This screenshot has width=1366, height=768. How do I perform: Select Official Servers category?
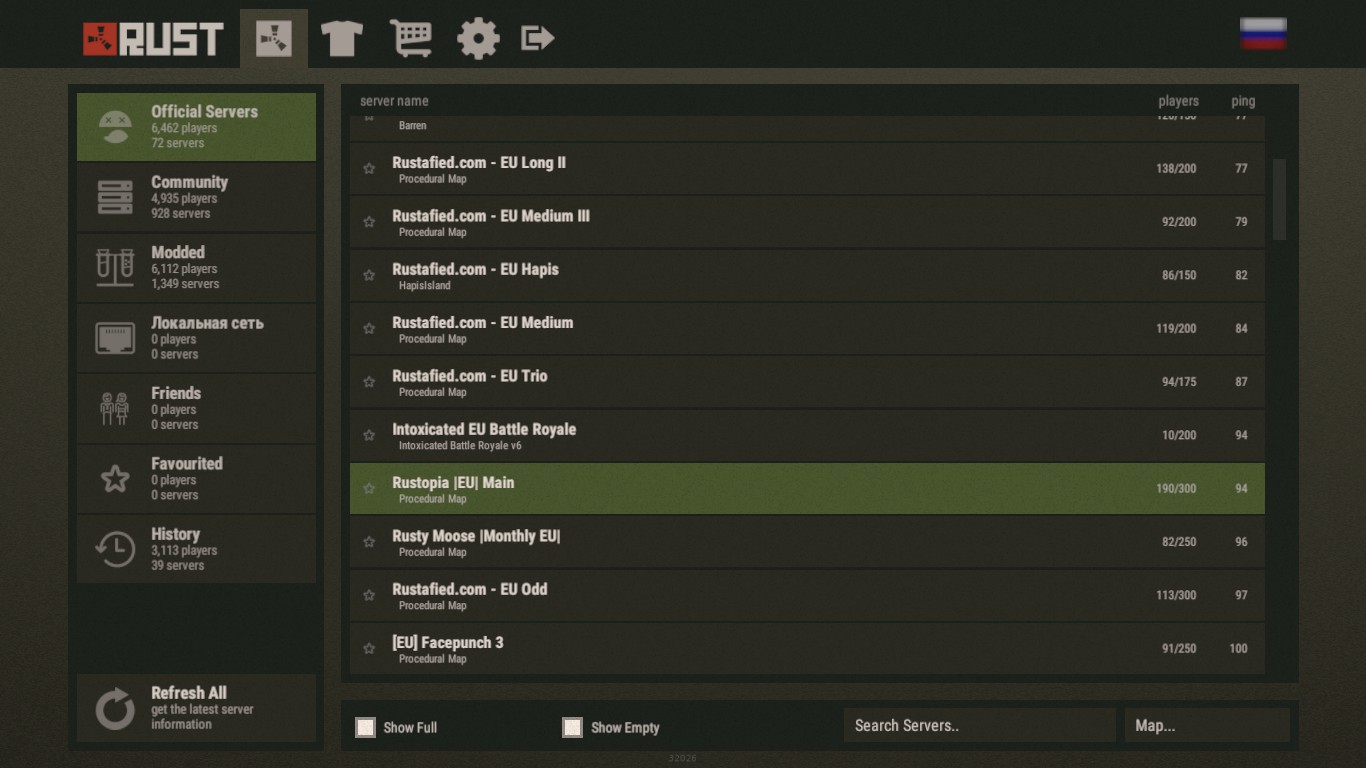pos(197,127)
